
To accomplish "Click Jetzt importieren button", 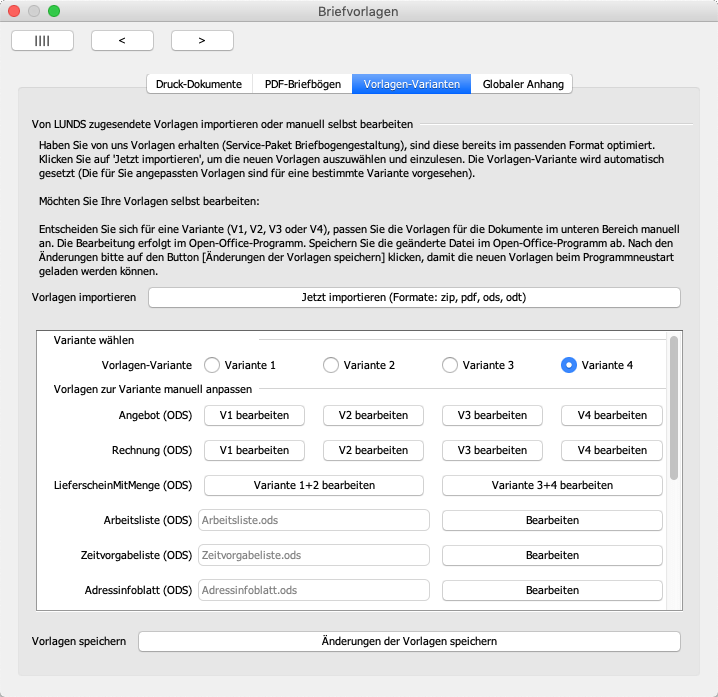I will click(414, 298).
